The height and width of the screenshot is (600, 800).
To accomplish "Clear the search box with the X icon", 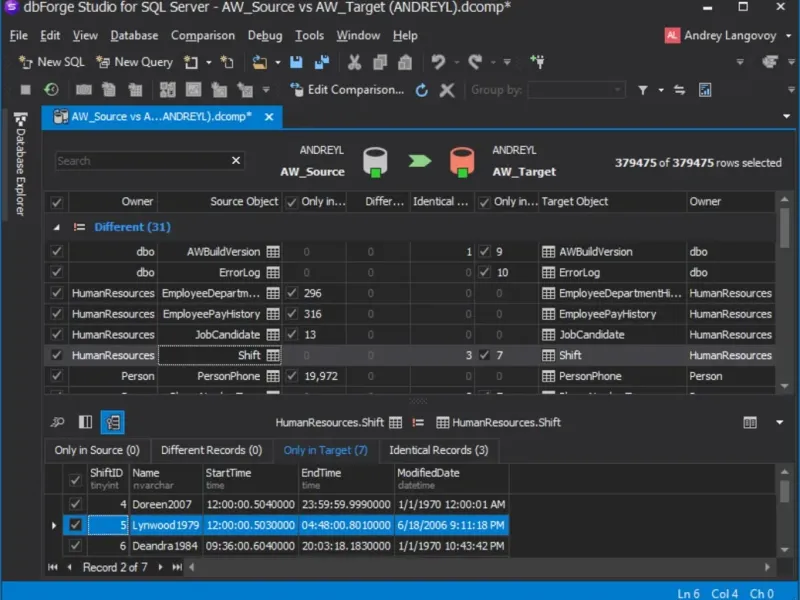I will [x=236, y=161].
